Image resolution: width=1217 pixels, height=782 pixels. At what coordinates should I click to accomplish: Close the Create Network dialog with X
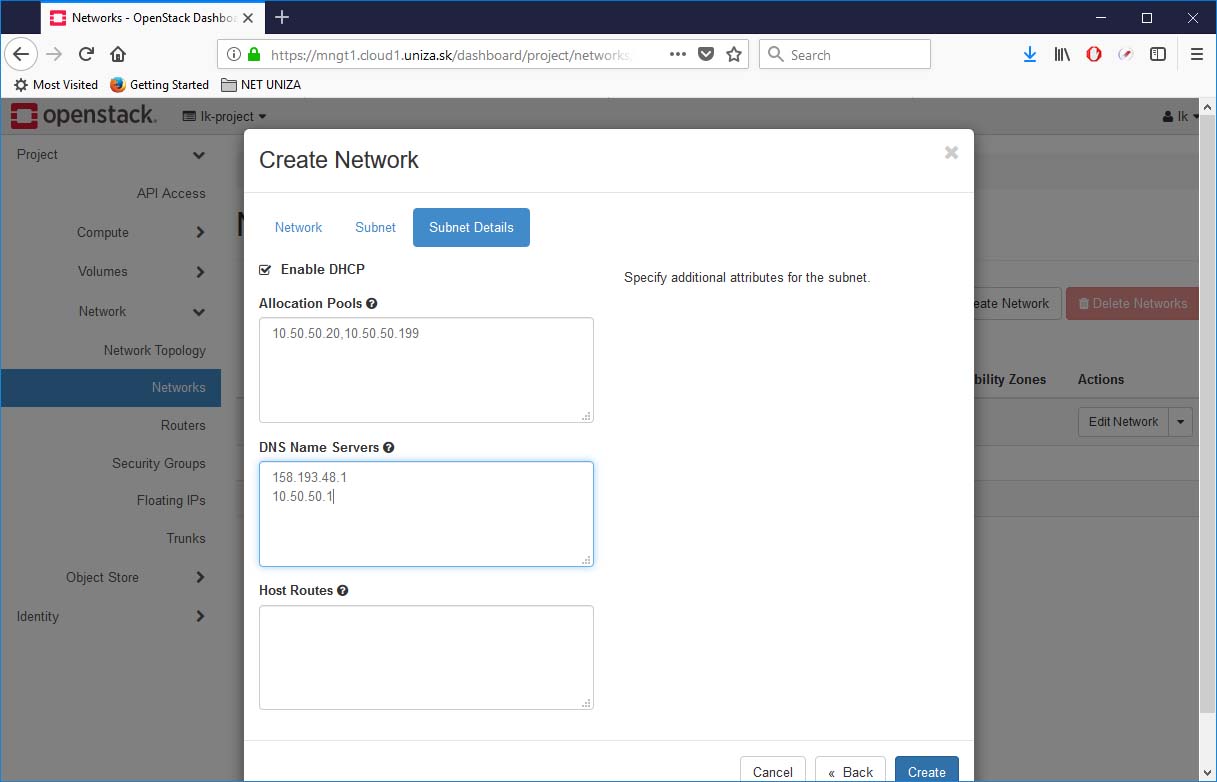point(951,152)
